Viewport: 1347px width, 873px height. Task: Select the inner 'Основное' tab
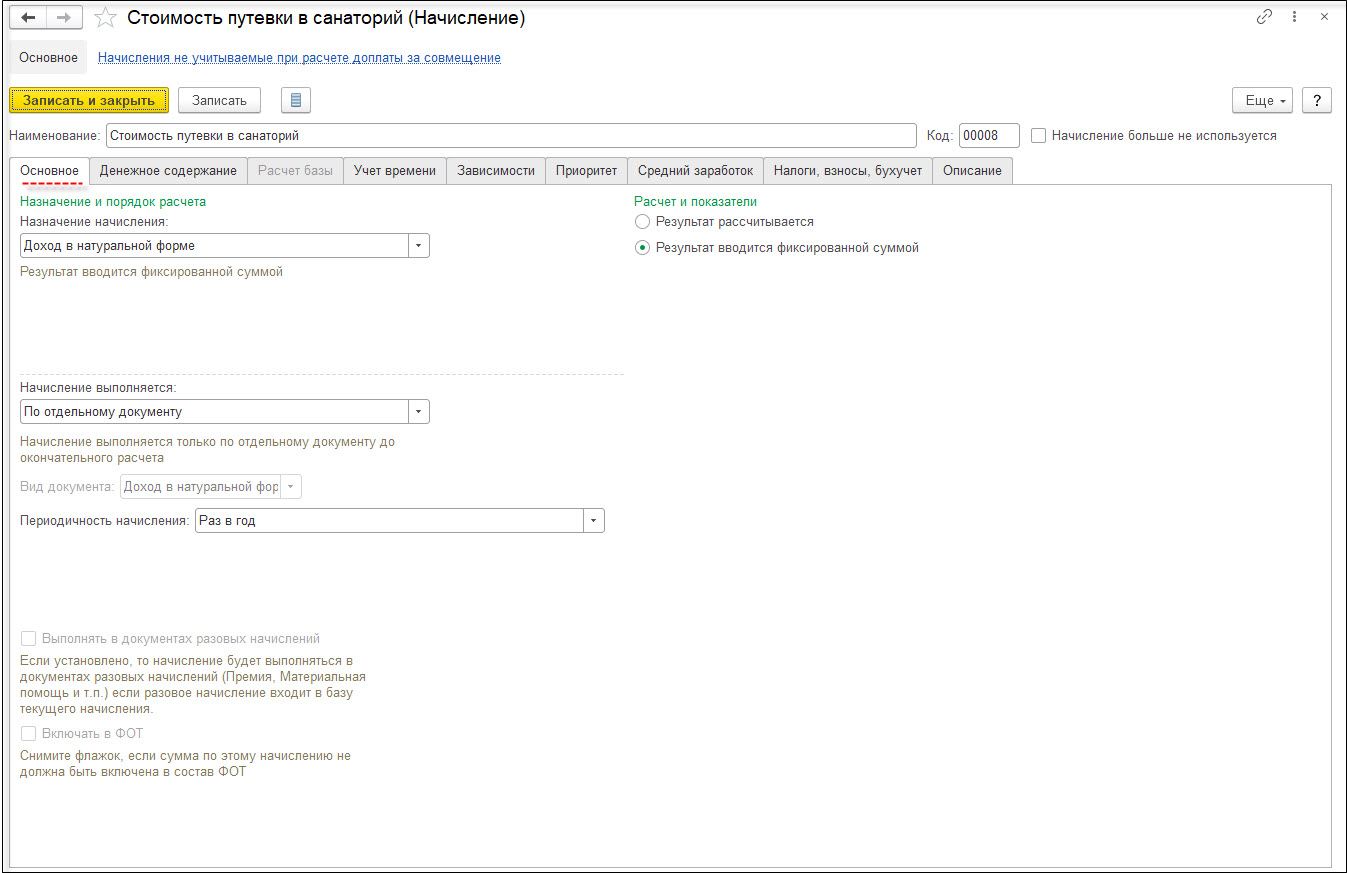click(50, 170)
